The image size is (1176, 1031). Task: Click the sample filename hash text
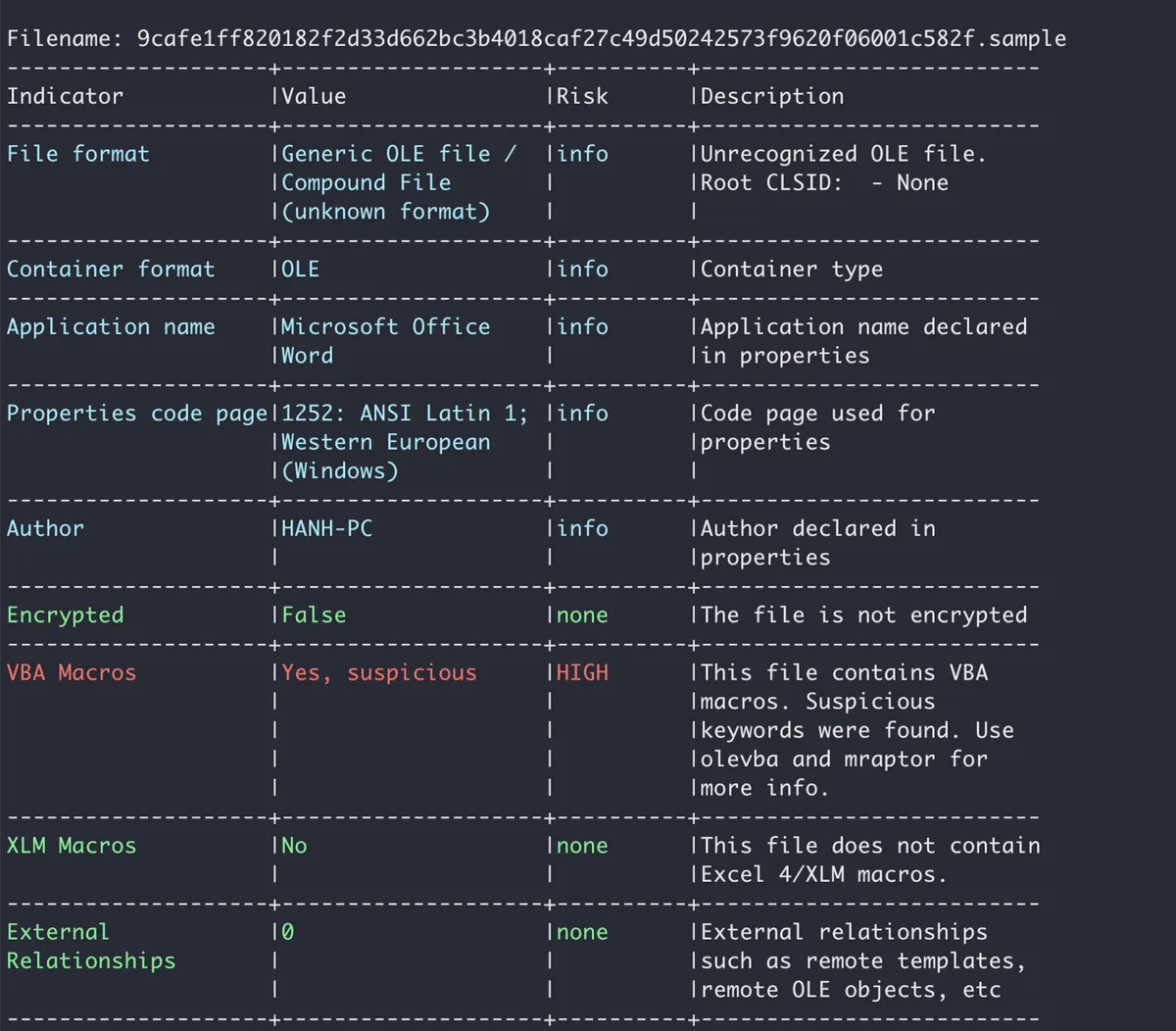pyautogui.click(x=601, y=39)
